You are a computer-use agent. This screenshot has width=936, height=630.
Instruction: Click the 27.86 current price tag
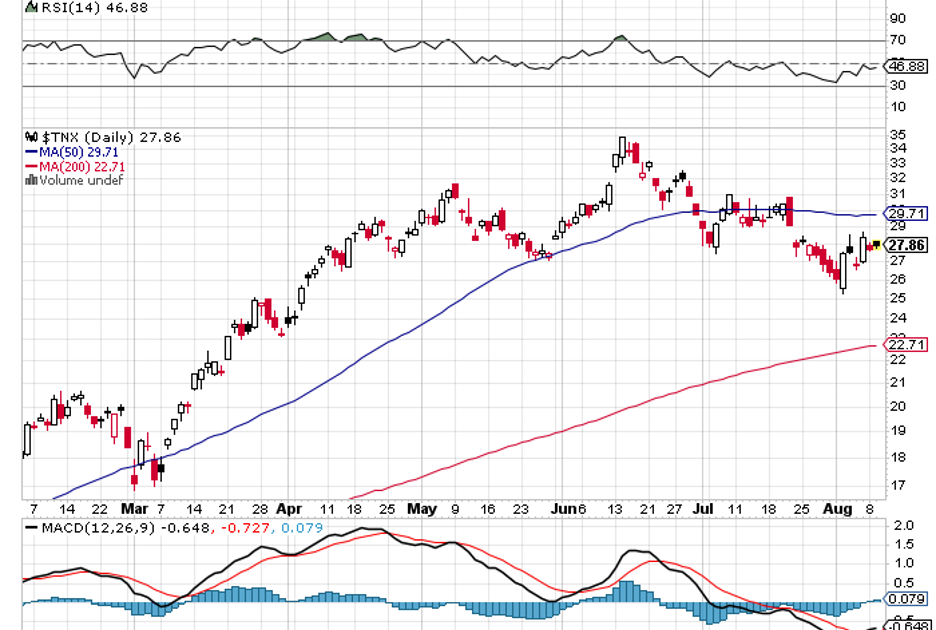click(x=904, y=245)
